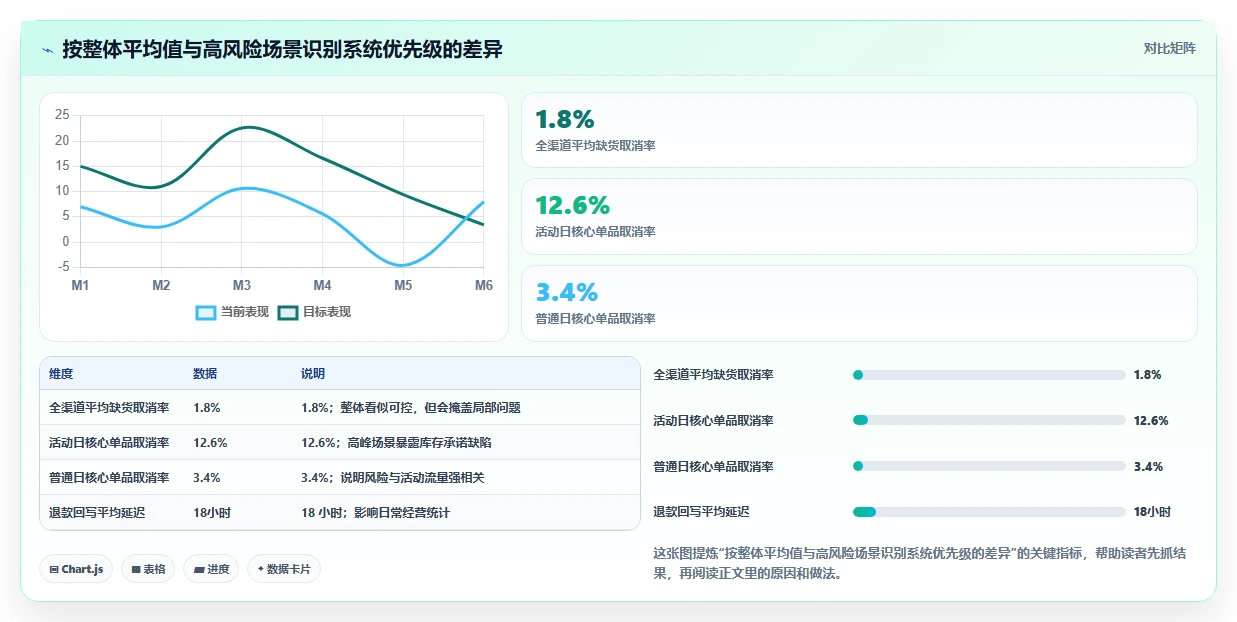This screenshot has width=1237, height=622.
Task: Click the M1 x-axis label
Action: 81,285
